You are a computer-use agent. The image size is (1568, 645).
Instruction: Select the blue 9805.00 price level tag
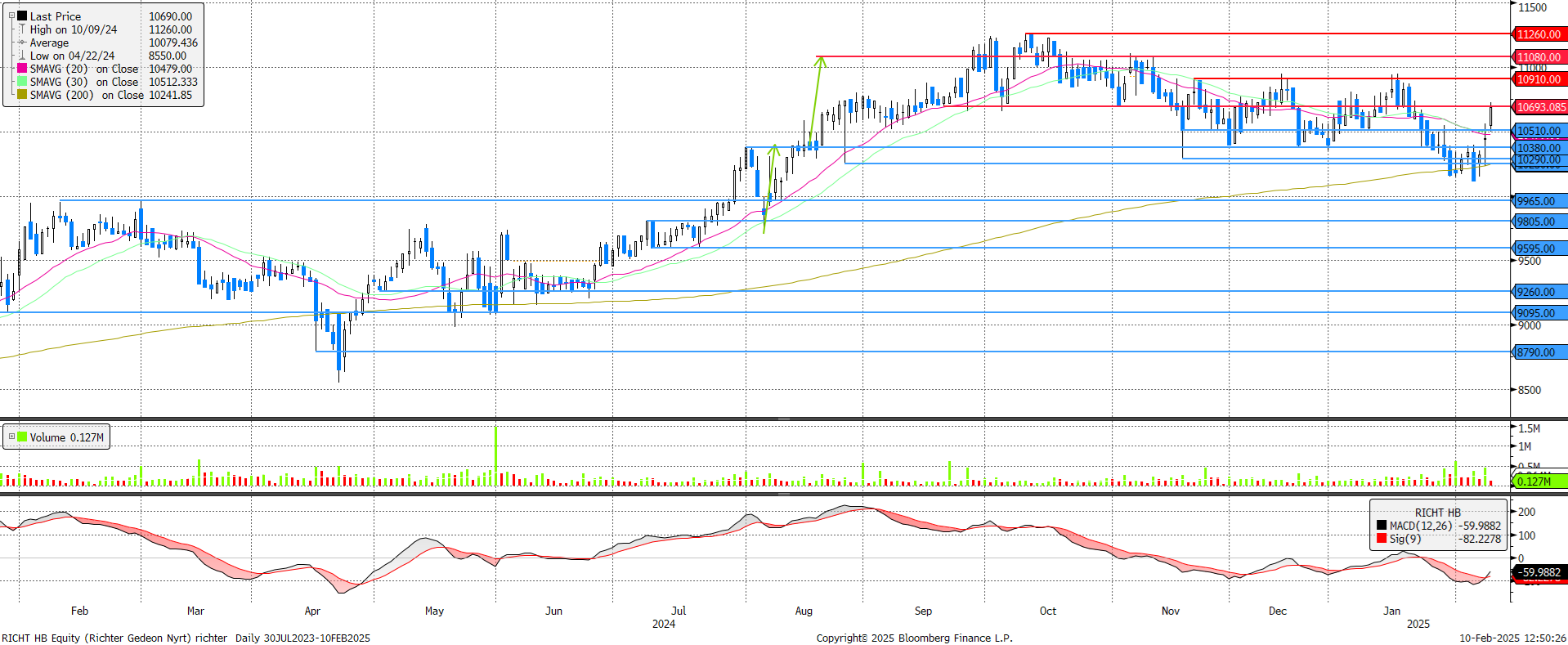[x=1539, y=222]
